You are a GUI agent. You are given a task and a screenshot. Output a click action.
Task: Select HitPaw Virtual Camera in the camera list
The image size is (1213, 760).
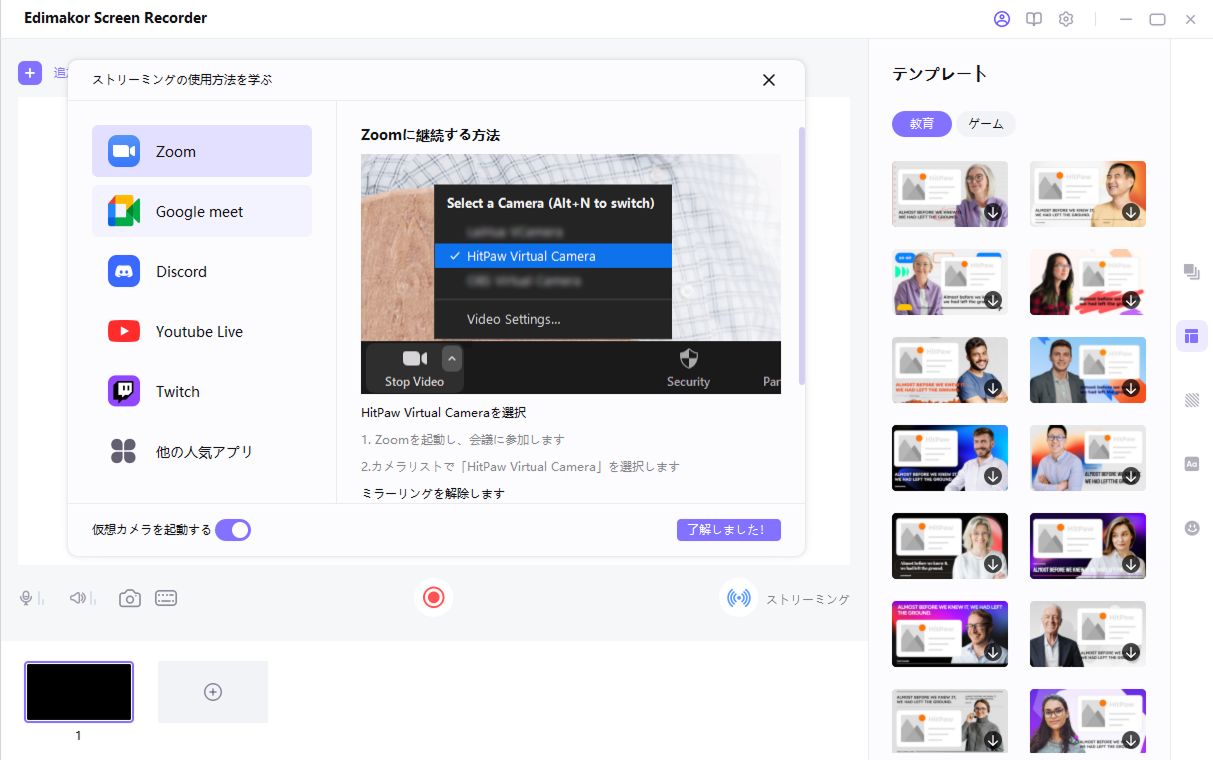(553, 255)
